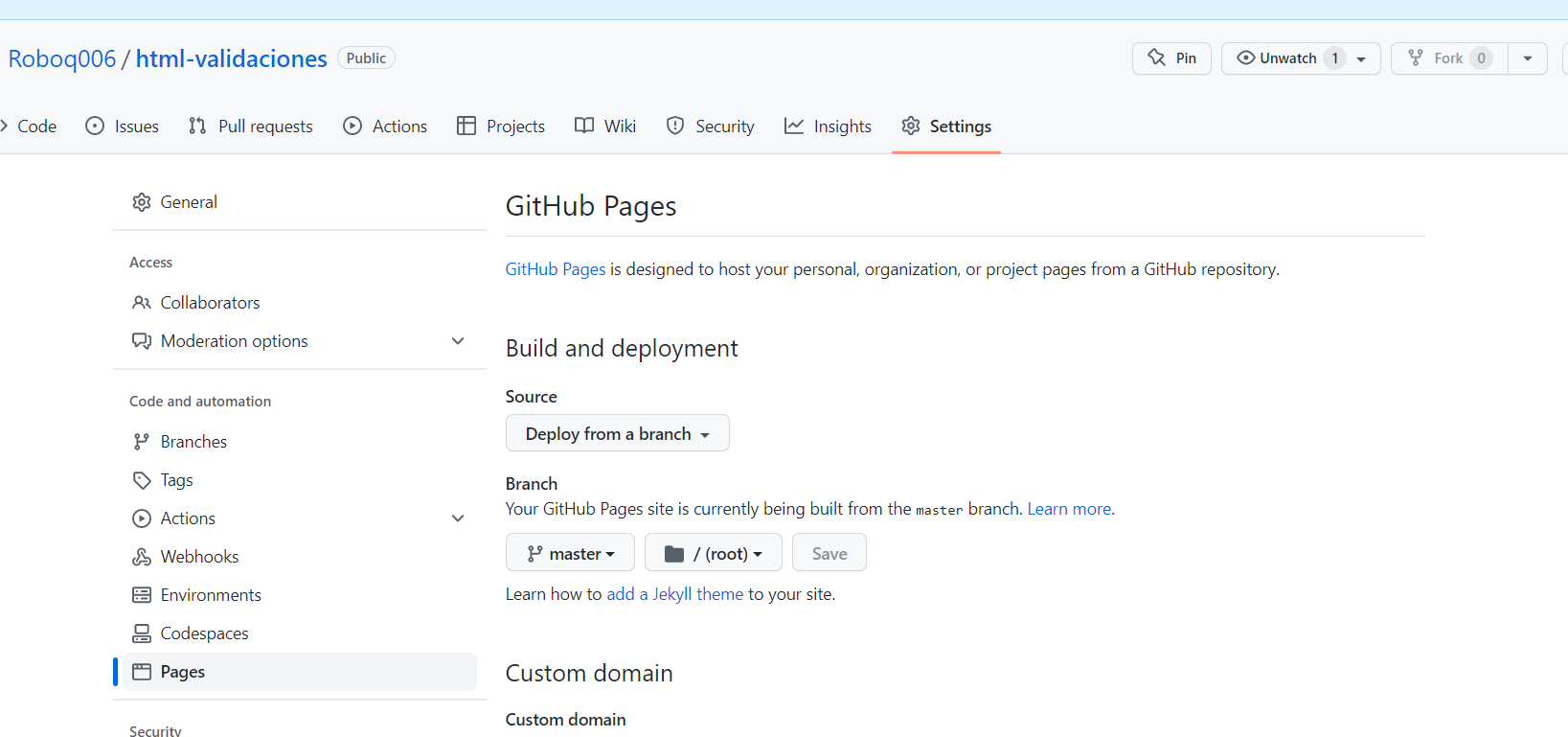
Task: Click the Issues circle icon
Action: (95, 126)
